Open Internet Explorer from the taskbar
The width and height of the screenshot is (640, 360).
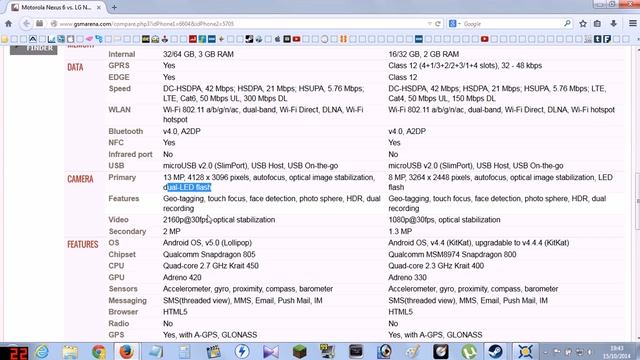42,351
